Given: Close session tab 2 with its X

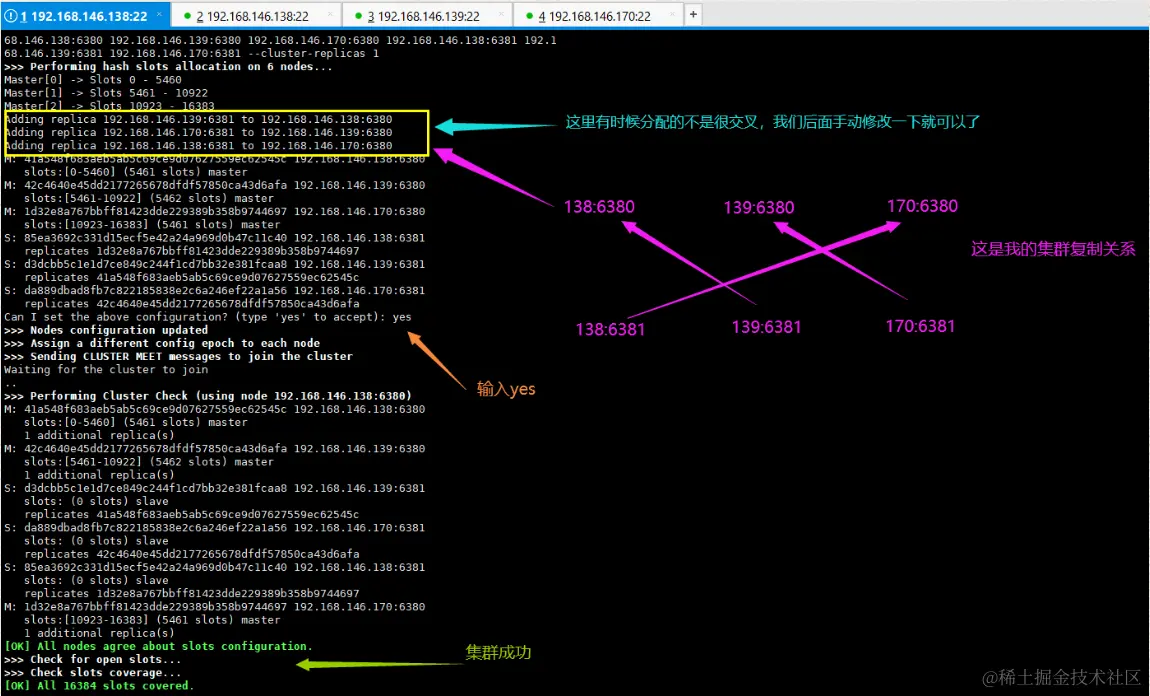Looking at the screenshot, I should click(330, 14).
